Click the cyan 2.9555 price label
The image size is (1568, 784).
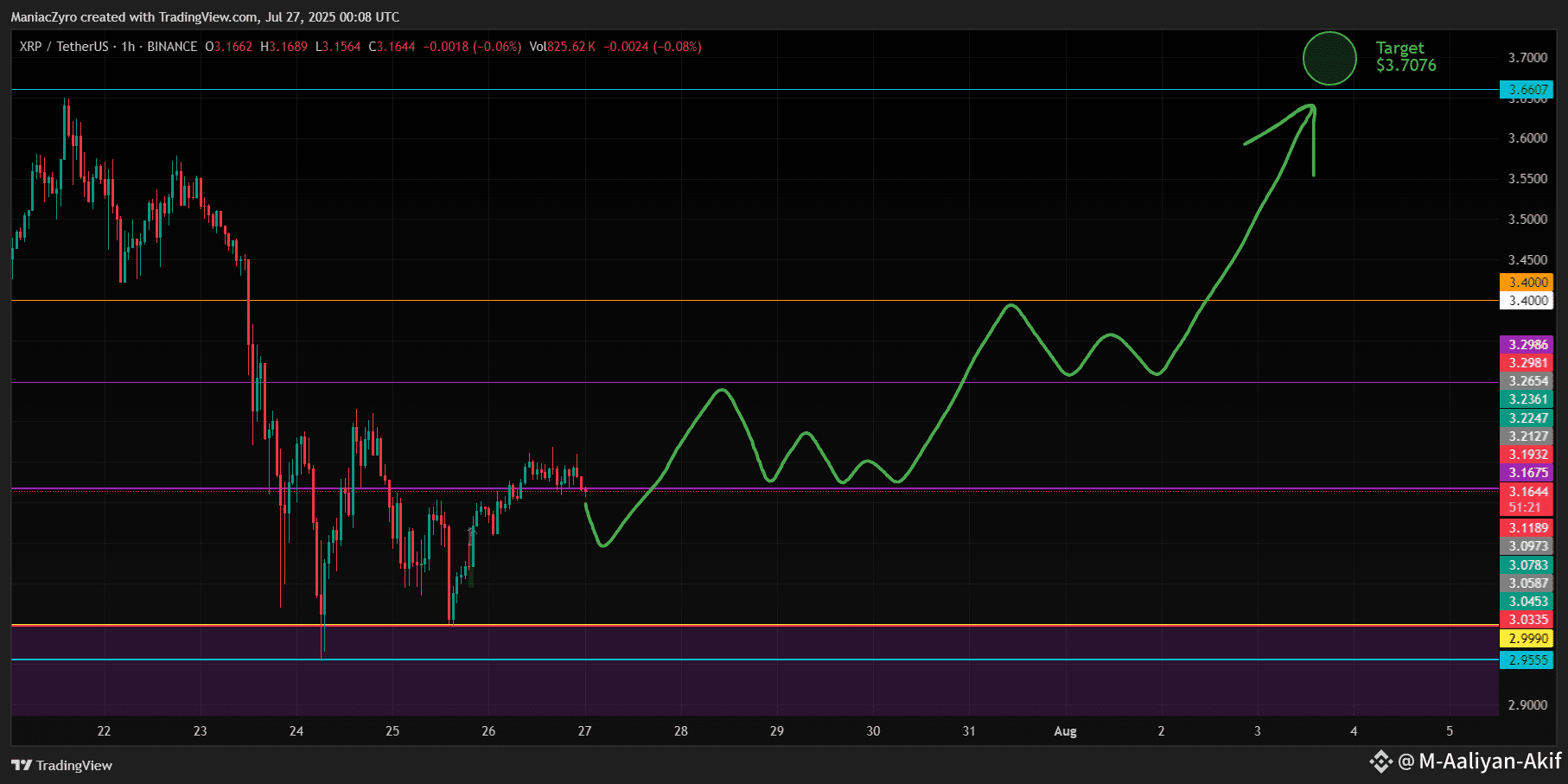click(x=1526, y=660)
